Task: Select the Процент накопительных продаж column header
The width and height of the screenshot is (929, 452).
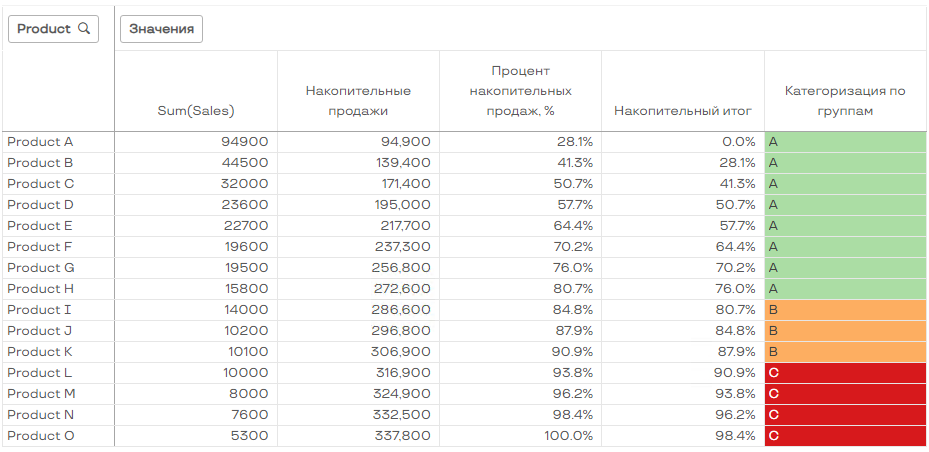Action: tap(520, 90)
